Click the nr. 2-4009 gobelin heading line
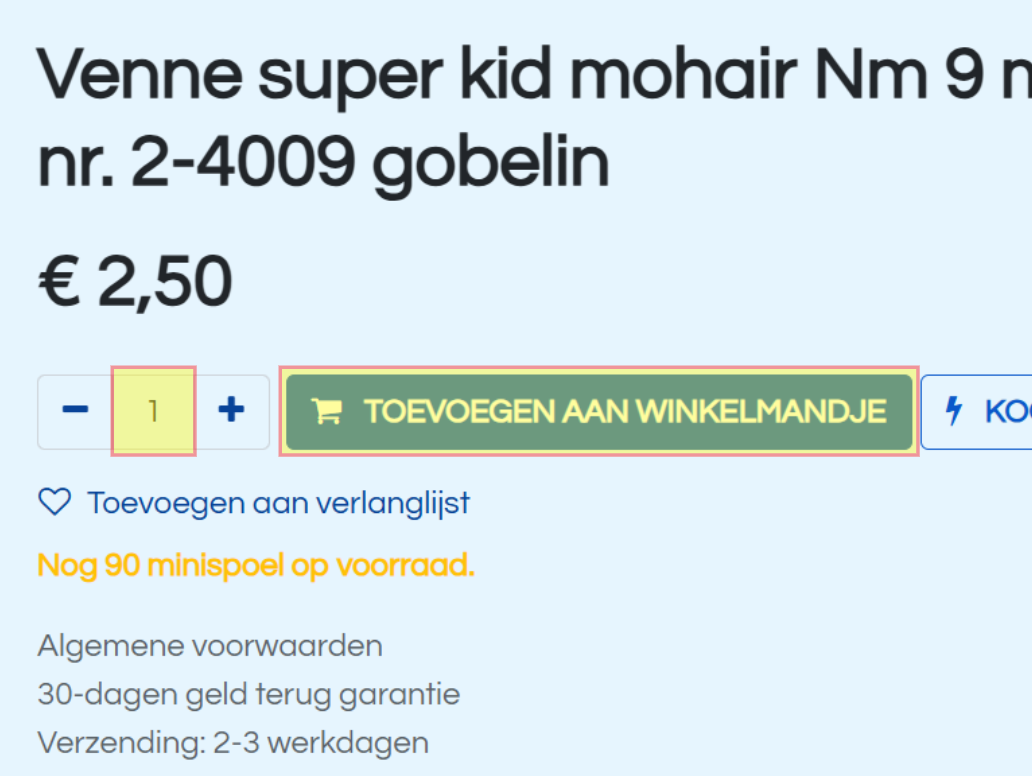Image resolution: width=1032 pixels, height=776 pixels. pyautogui.click(x=323, y=163)
